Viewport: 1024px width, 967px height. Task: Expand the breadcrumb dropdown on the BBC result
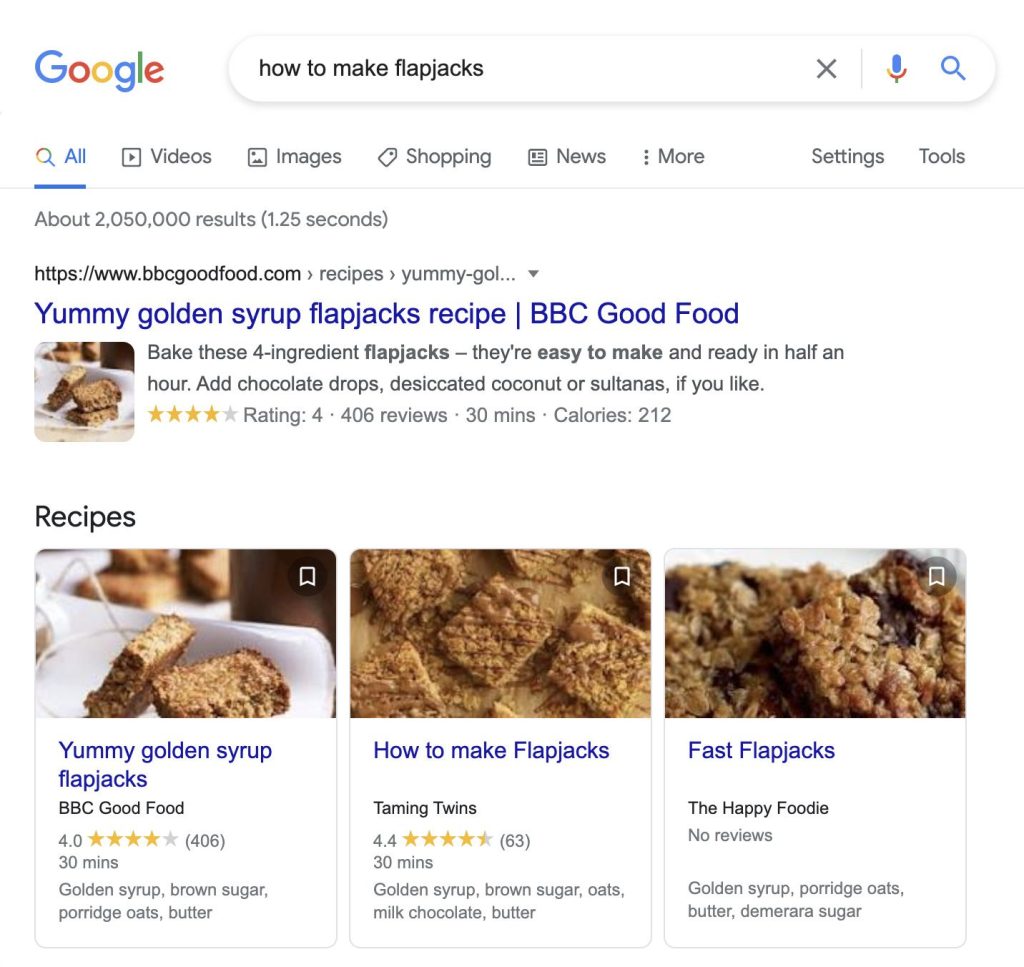coord(533,273)
